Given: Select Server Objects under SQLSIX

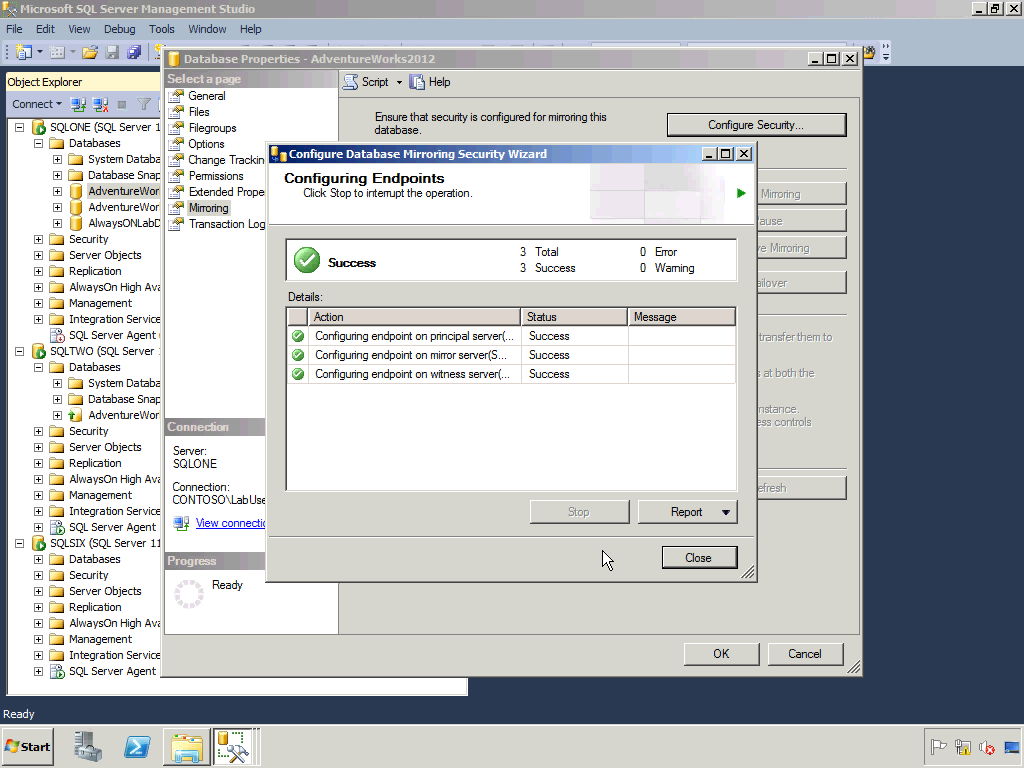Looking at the screenshot, I should click(x=105, y=591).
